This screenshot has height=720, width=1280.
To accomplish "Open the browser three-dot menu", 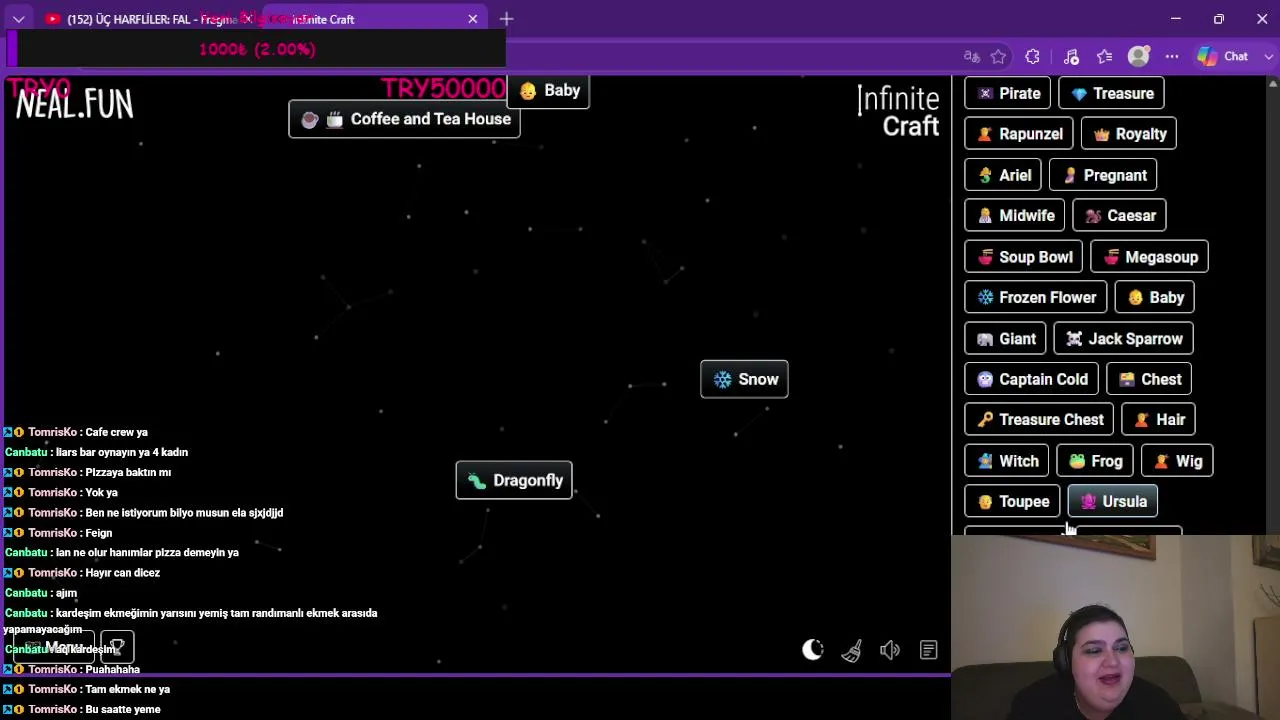I will pyautogui.click(x=1171, y=57).
